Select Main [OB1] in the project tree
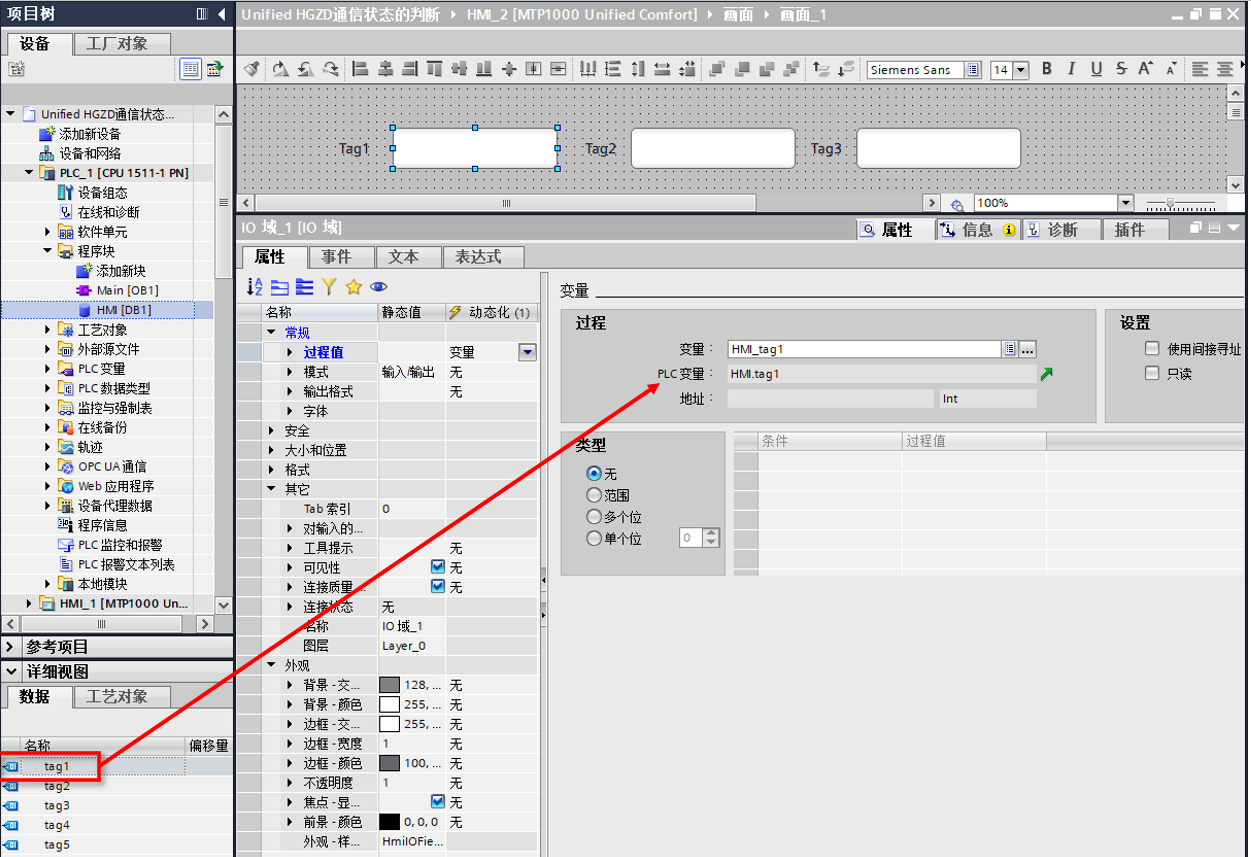 [x=127, y=290]
